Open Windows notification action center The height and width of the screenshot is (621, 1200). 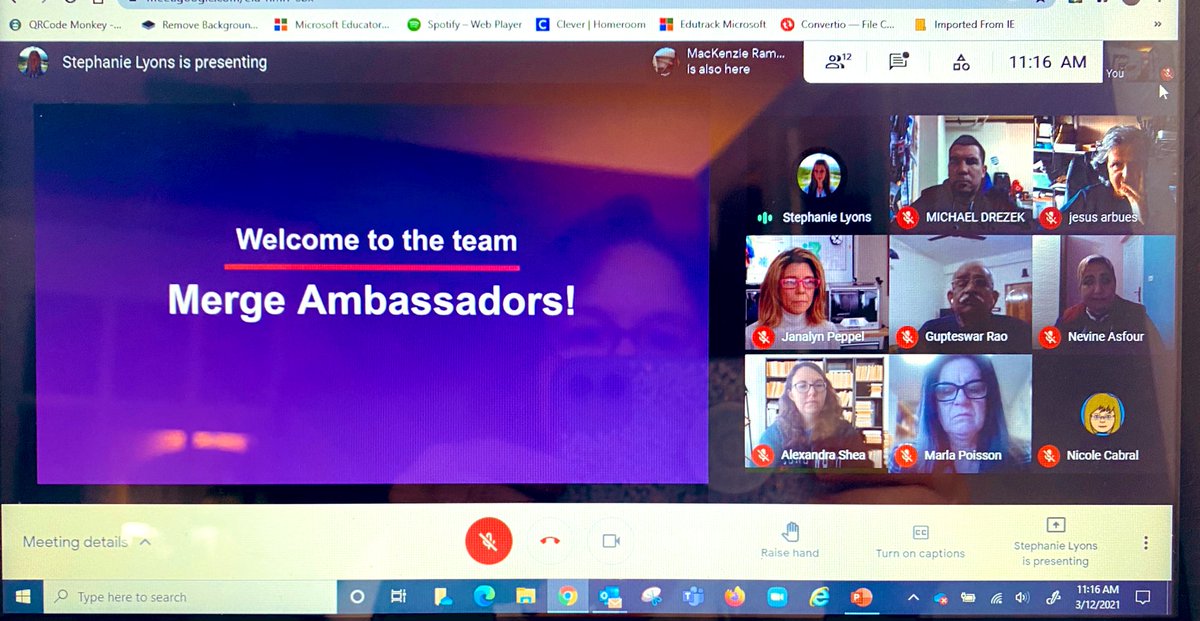point(1143,597)
